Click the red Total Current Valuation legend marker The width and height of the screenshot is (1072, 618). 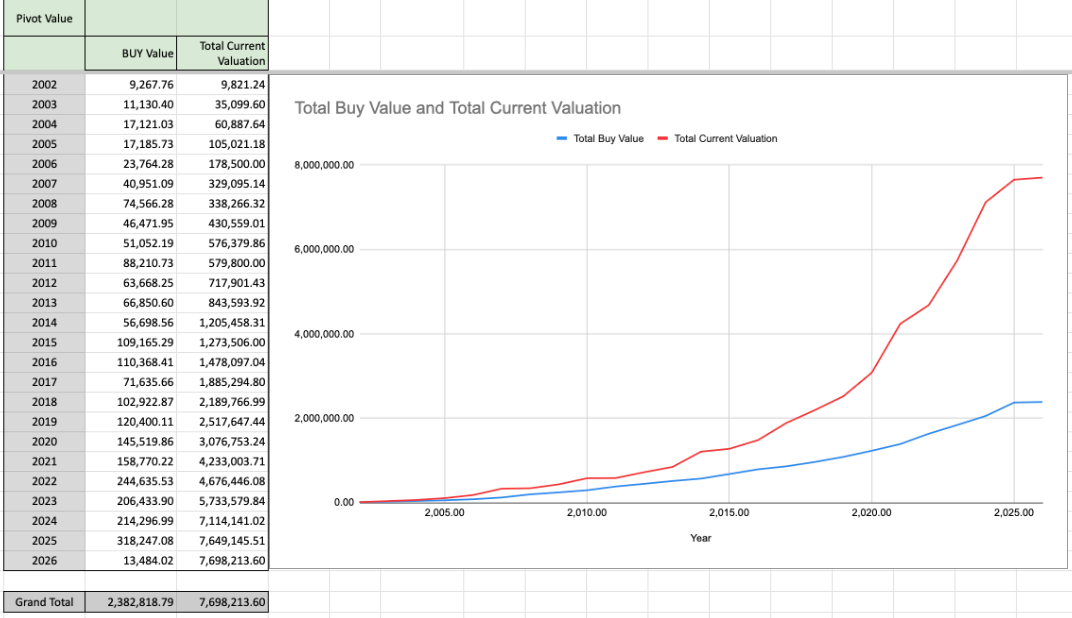[663, 139]
